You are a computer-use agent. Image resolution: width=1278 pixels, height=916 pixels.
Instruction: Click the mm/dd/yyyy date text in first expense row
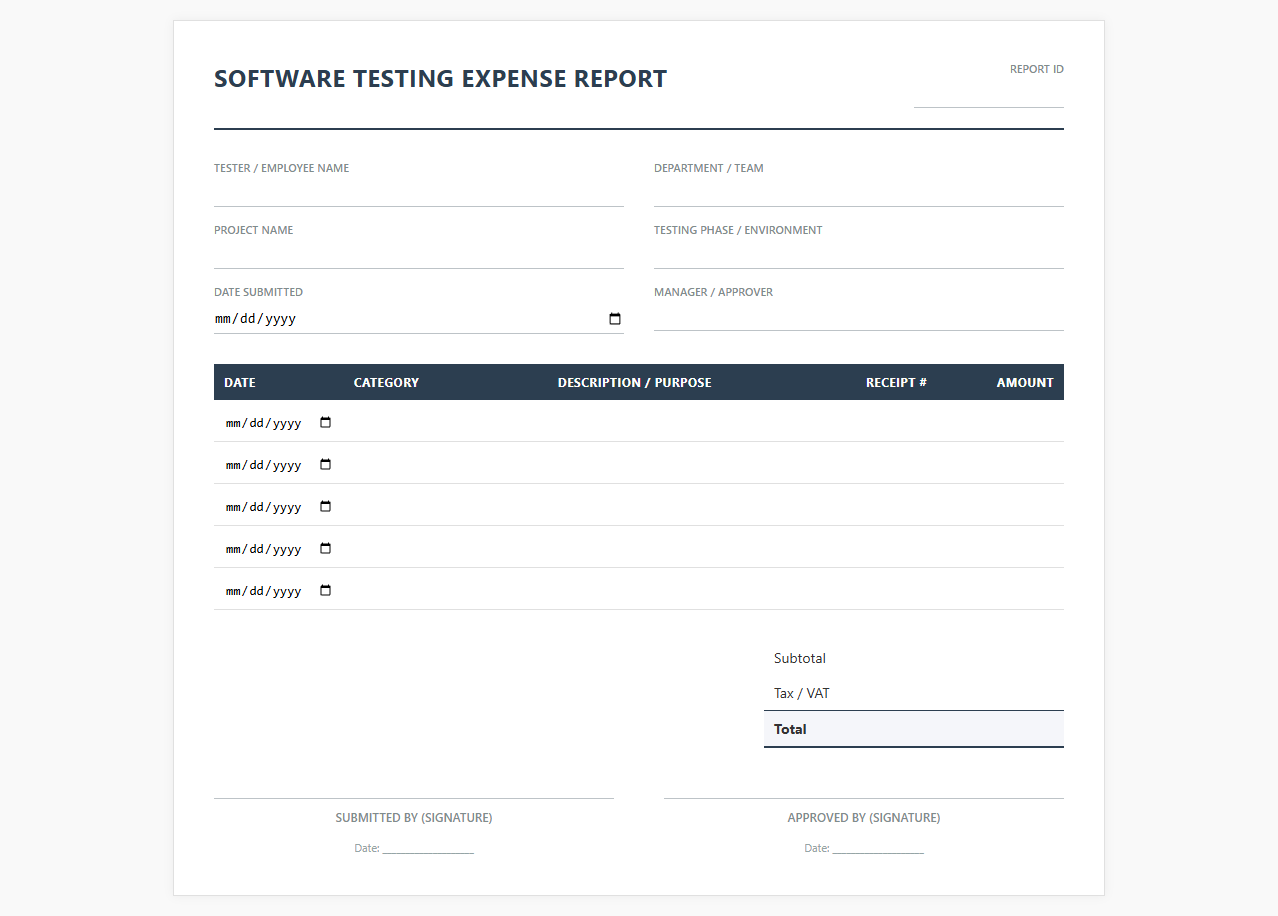coord(264,423)
